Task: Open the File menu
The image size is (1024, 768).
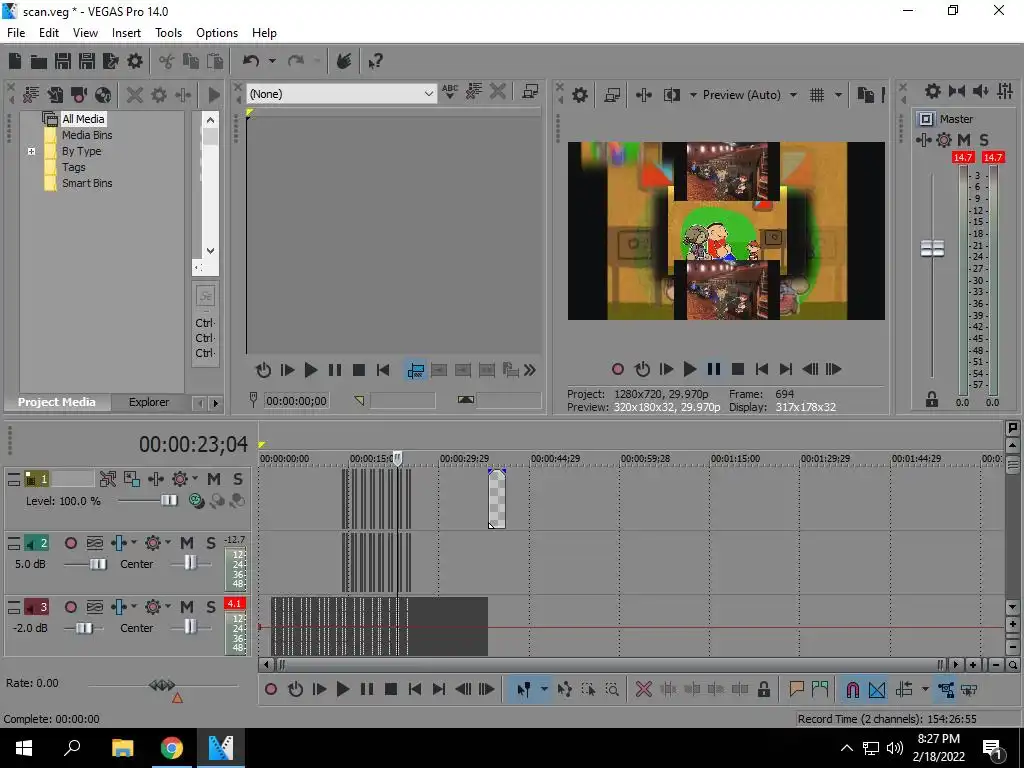Action: click(x=16, y=33)
